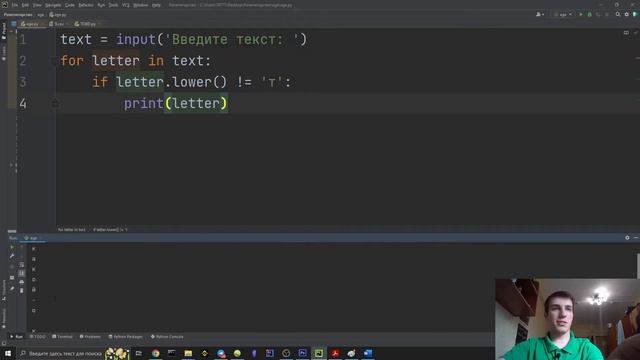Open File Explorer from the taskbar
The image size is (640, 360).
pyautogui.click(x=188, y=353)
